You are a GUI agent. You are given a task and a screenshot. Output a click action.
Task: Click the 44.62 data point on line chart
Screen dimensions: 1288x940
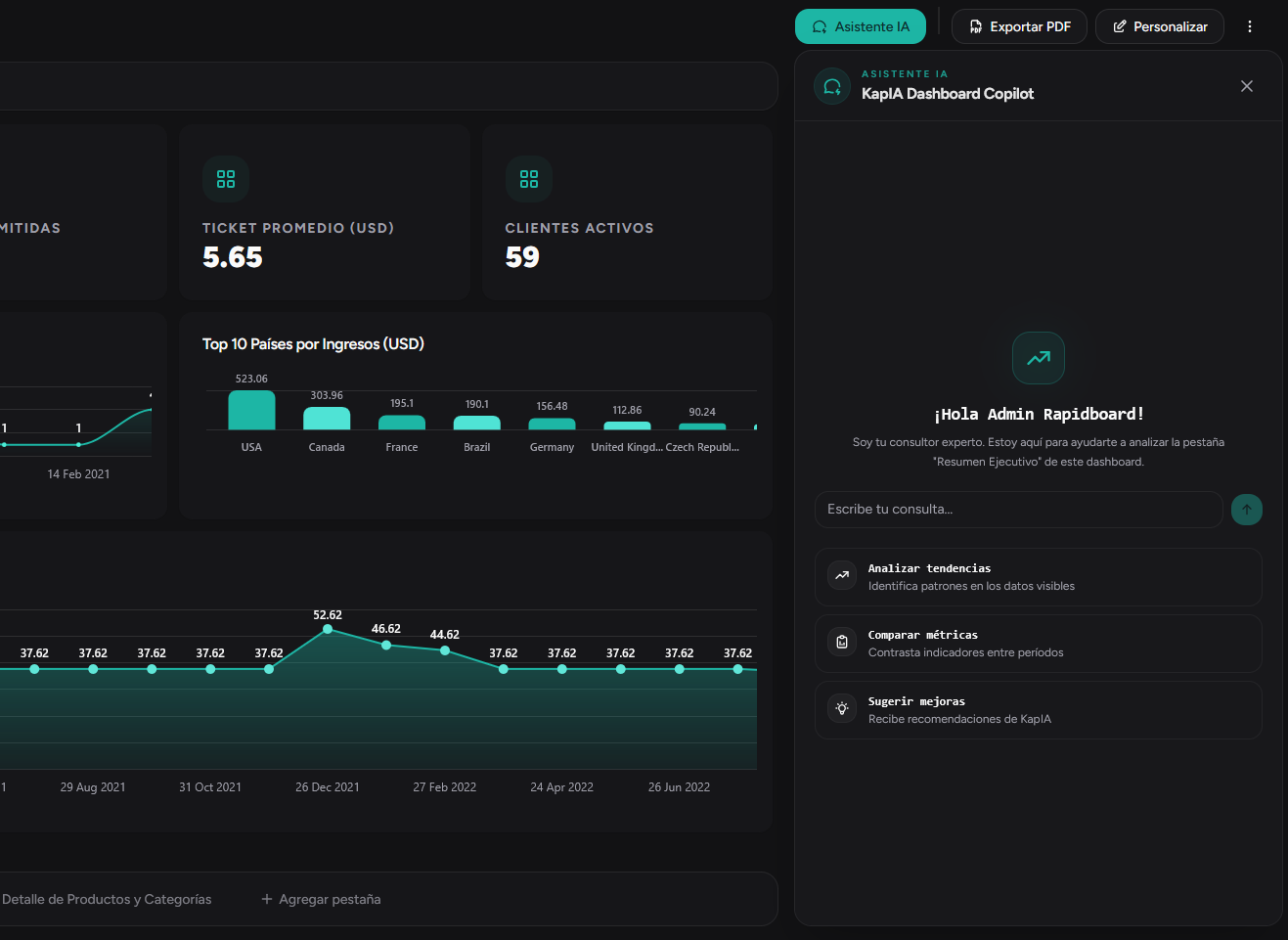pos(445,650)
